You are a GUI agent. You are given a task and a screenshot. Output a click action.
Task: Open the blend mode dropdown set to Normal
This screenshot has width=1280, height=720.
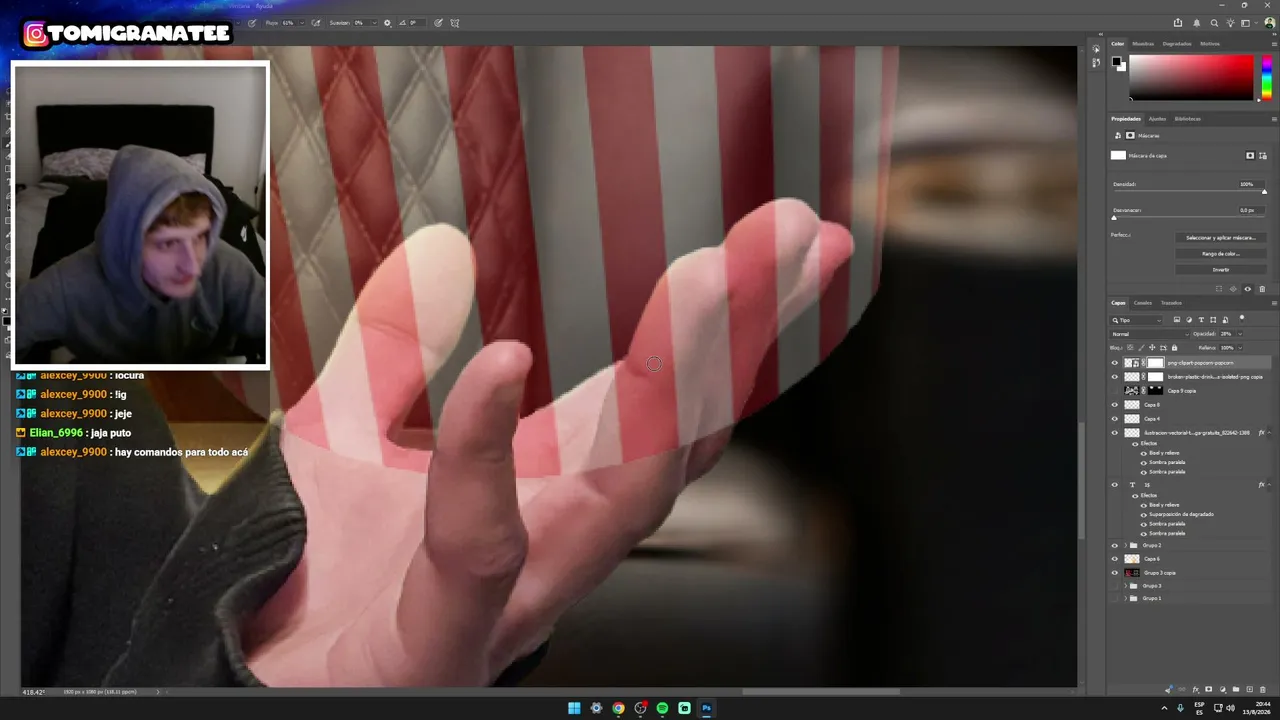pos(1150,334)
